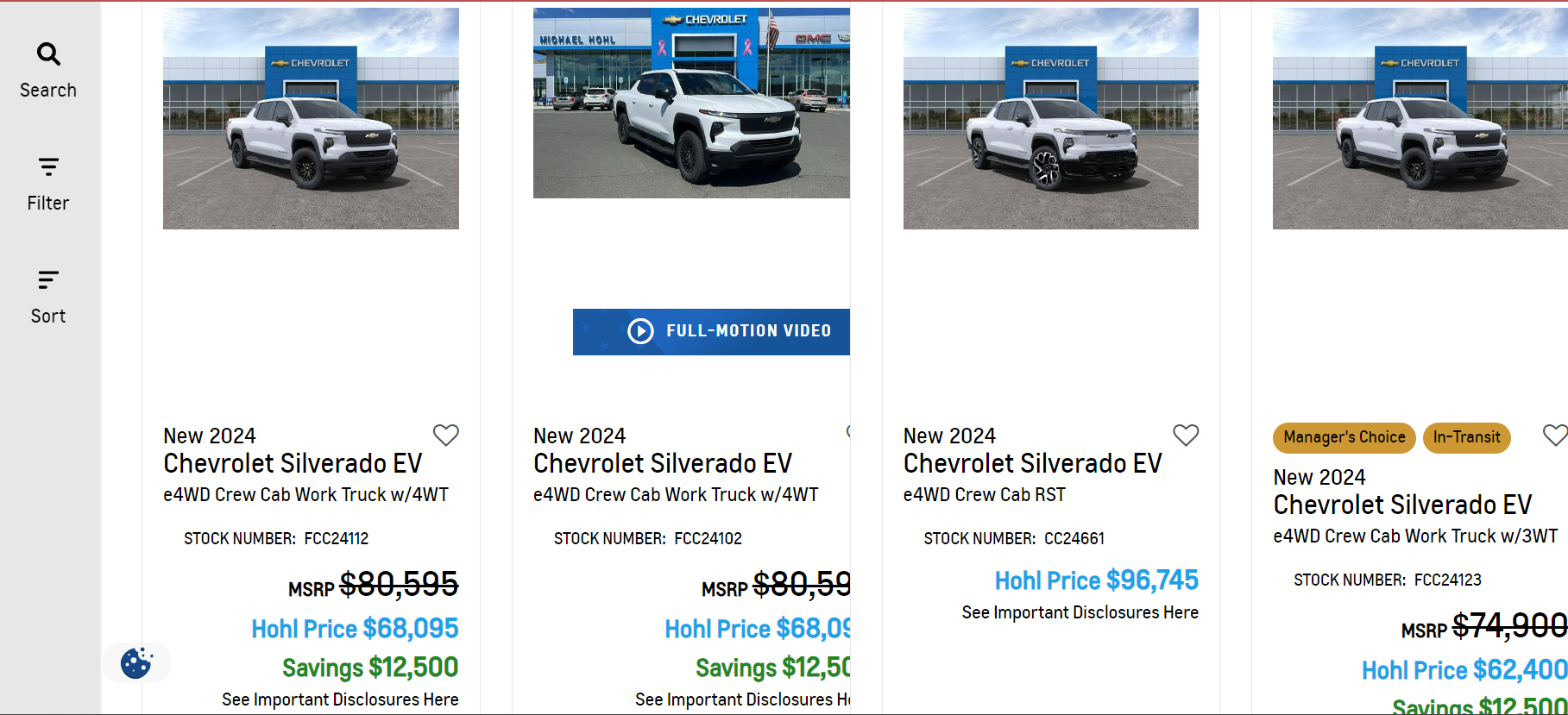Open first Chevrolet Silverado EV 4WT title
Viewport: 1568px width, 715px height.
pos(293,464)
